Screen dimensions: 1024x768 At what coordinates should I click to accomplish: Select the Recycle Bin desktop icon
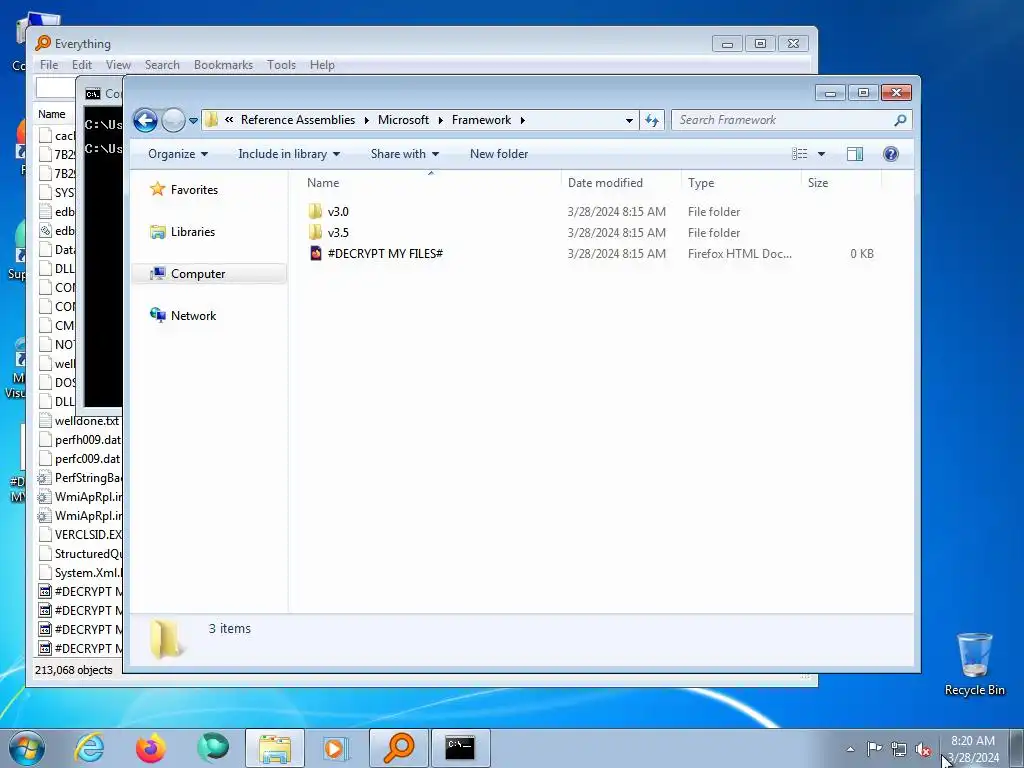coord(974,664)
